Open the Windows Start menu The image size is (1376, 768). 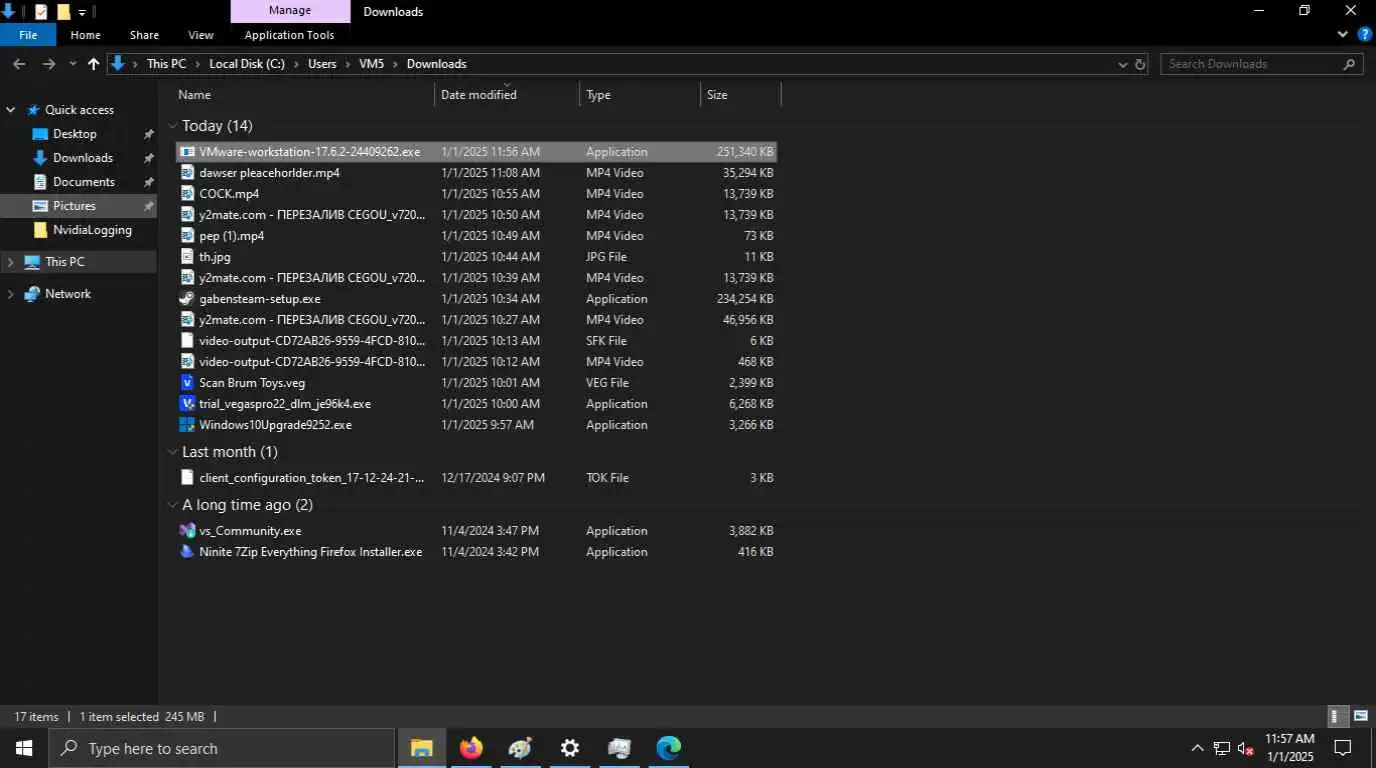pyautogui.click(x=24, y=748)
